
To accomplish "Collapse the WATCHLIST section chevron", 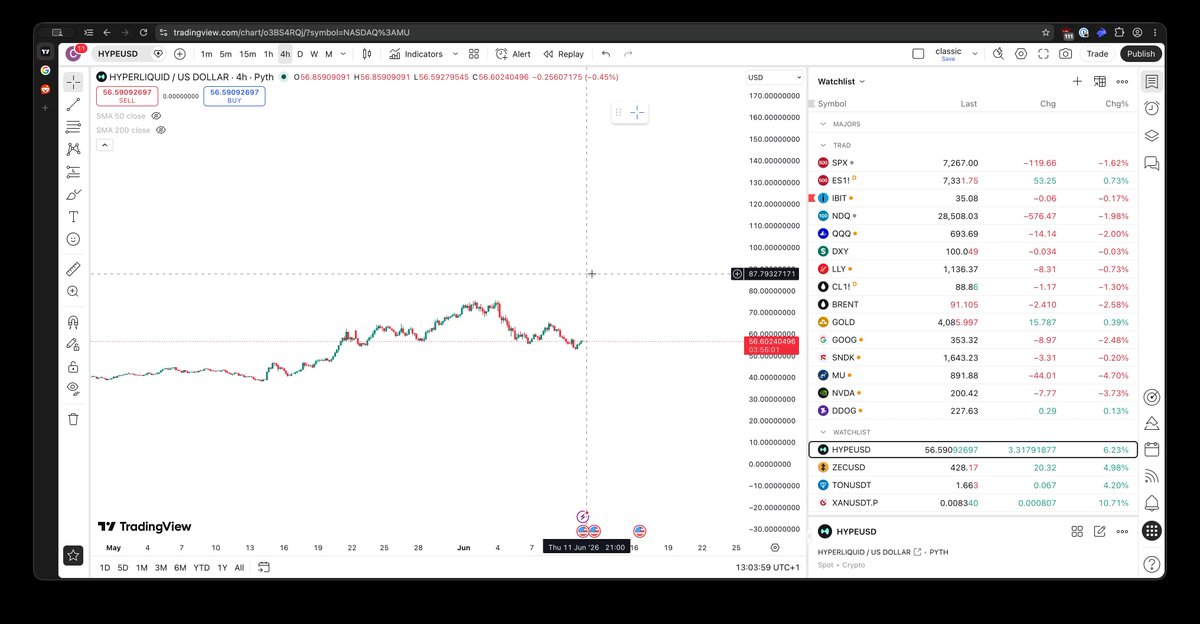I will point(824,432).
